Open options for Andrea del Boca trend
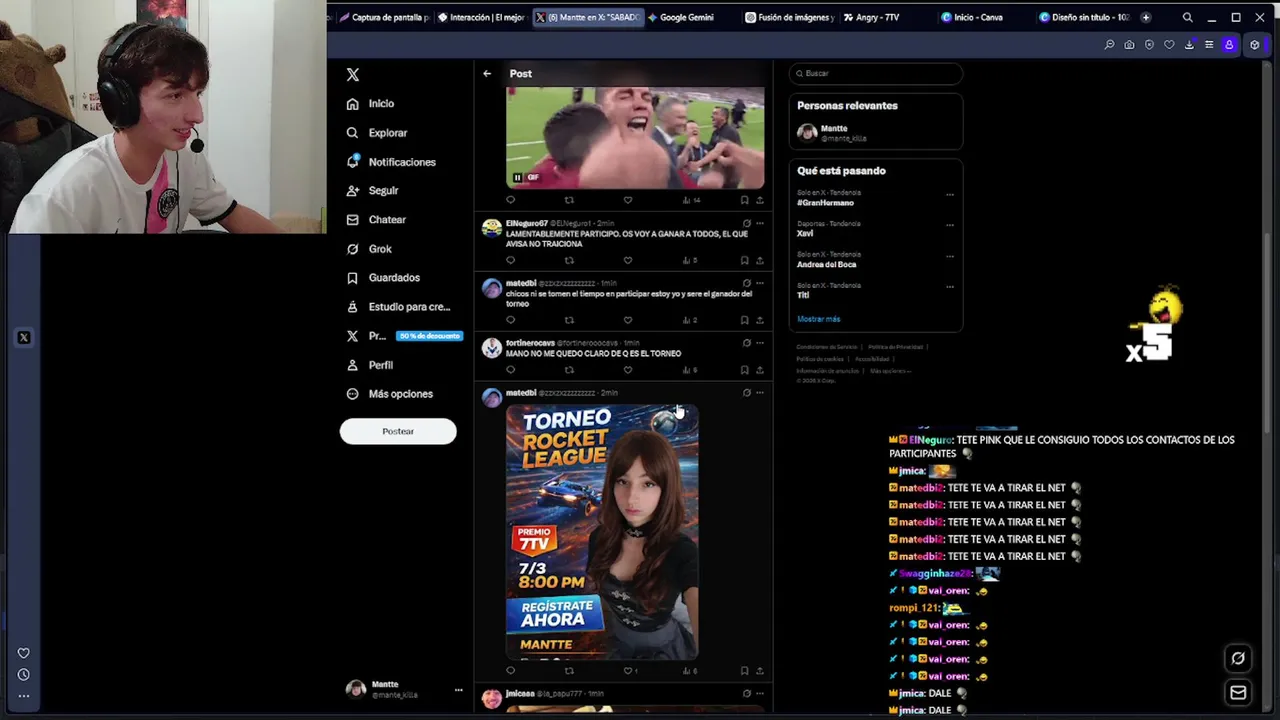1280x720 pixels. click(x=950, y=256)
